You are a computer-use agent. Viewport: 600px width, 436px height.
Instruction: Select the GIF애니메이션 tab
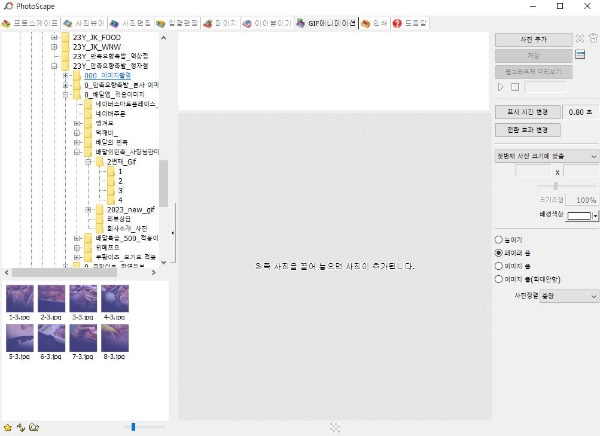326,23
